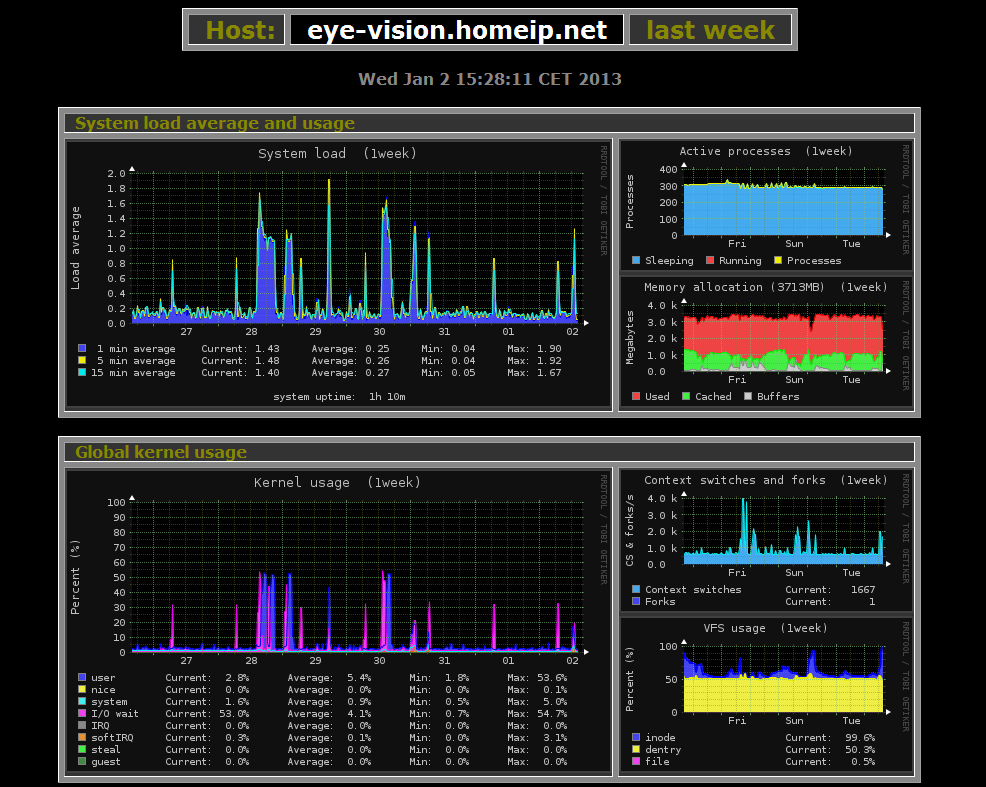Click the blue 1 min average legend swatch
Viewport: 986px width, 787px height.
tap(82, 348)
